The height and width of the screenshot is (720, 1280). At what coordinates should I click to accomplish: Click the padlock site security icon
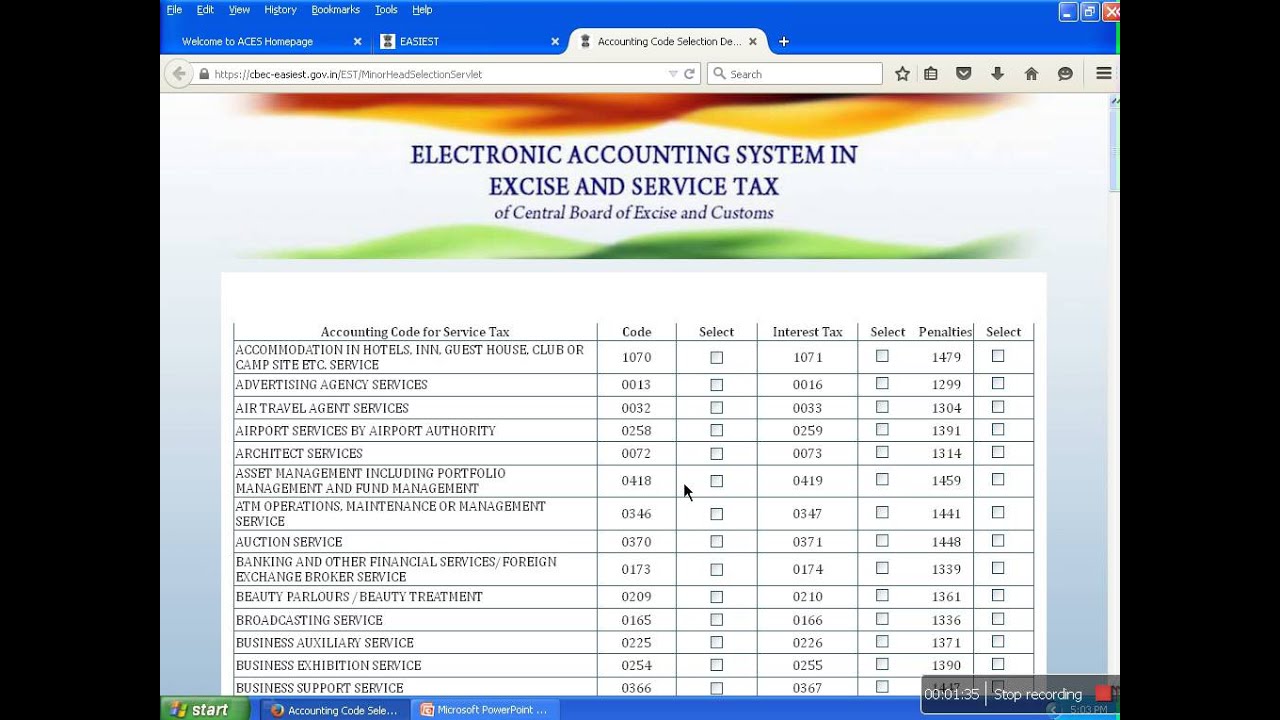(x=204, y=74)
